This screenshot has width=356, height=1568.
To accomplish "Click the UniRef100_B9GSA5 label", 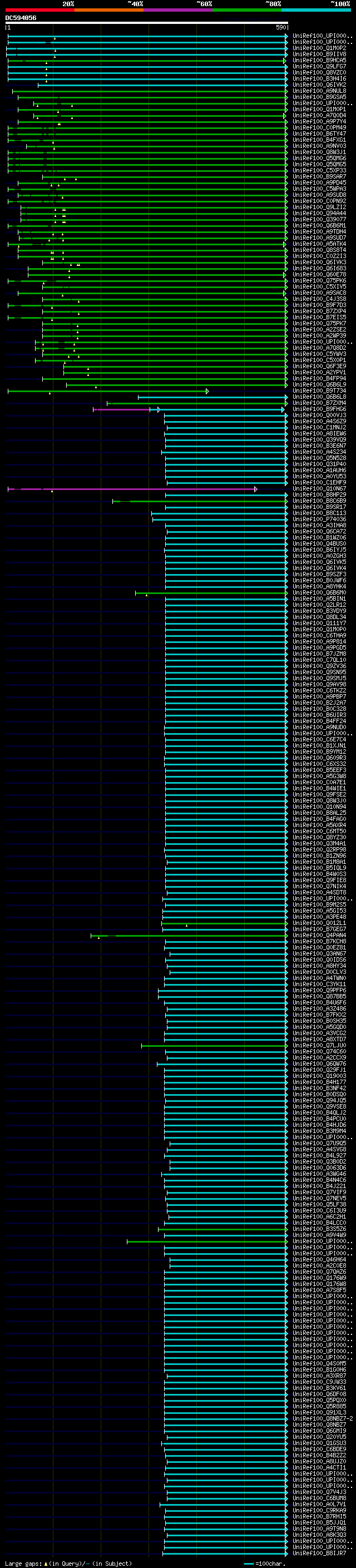I will click(x=319, y=97).
